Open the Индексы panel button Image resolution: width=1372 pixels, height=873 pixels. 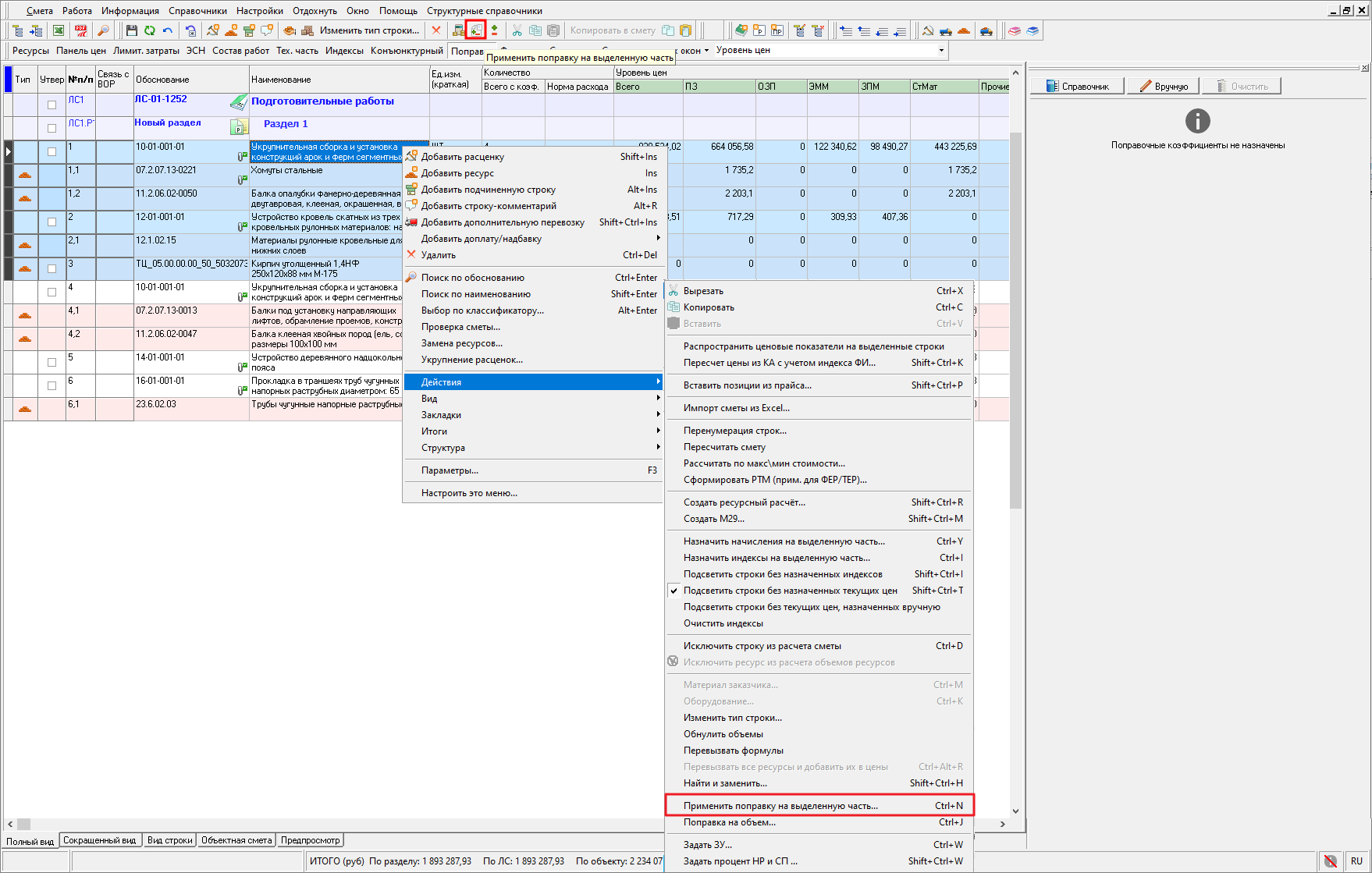click(x=344, y=51)
